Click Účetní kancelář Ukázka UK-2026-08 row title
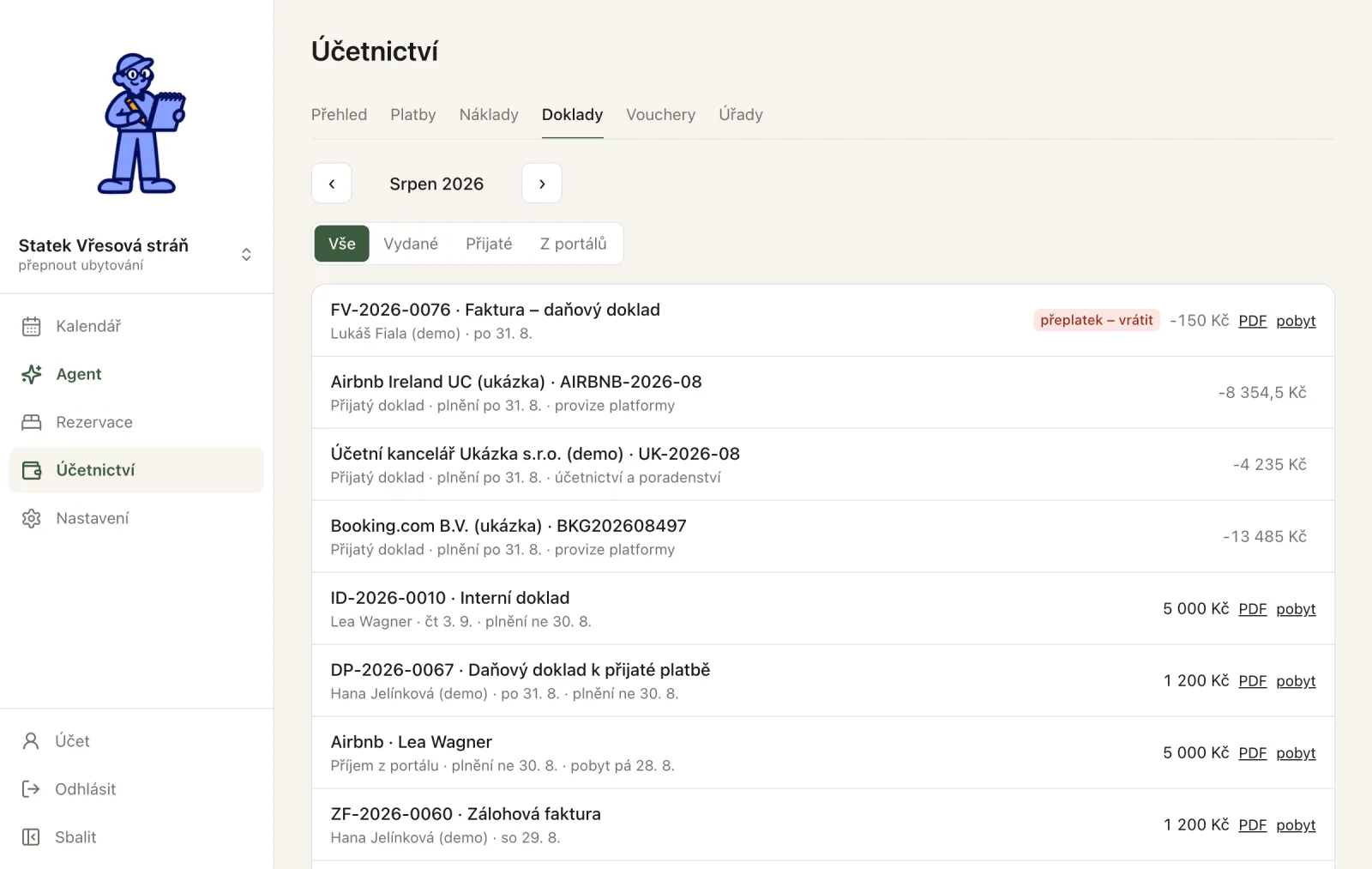 point(535,454)
